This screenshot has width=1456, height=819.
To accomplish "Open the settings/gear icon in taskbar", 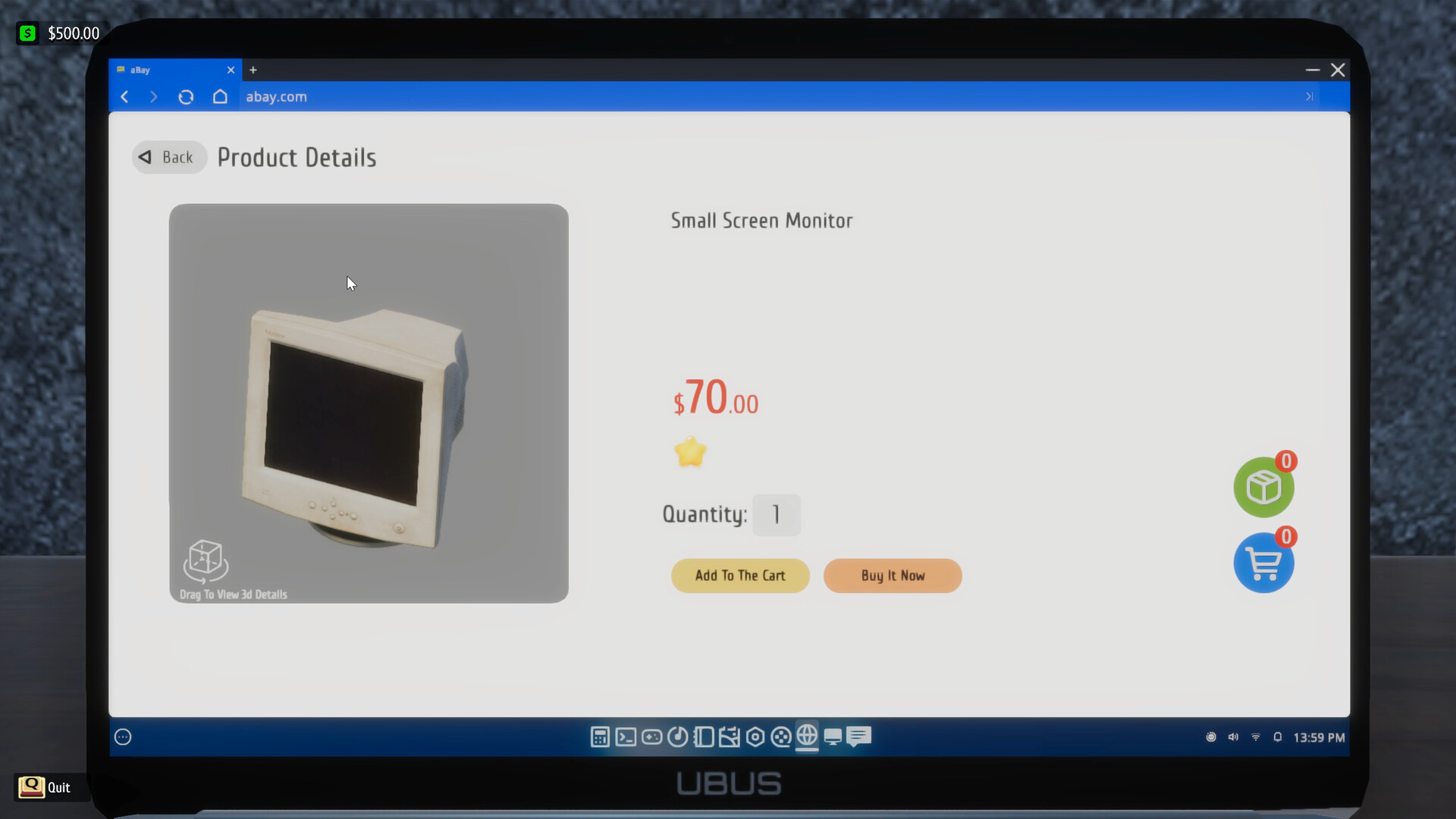I will click(x=755, y=737).
